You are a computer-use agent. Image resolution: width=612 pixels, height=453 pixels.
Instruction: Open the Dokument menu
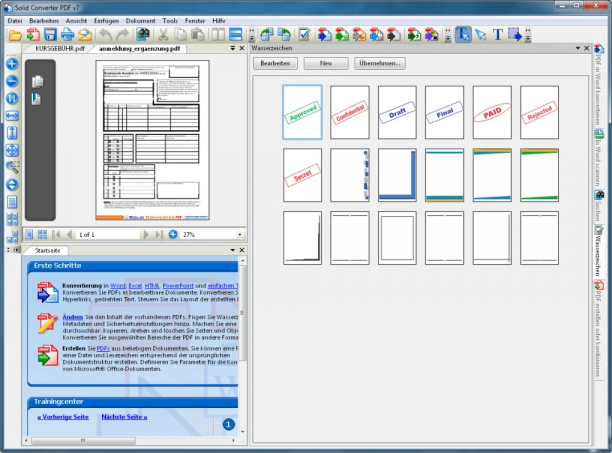[140, 21]
